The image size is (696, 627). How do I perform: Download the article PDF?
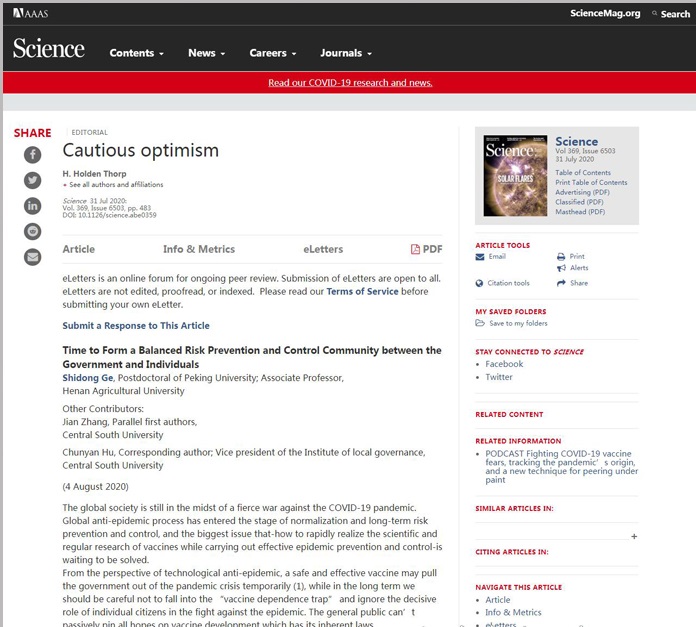coord(426,249)
